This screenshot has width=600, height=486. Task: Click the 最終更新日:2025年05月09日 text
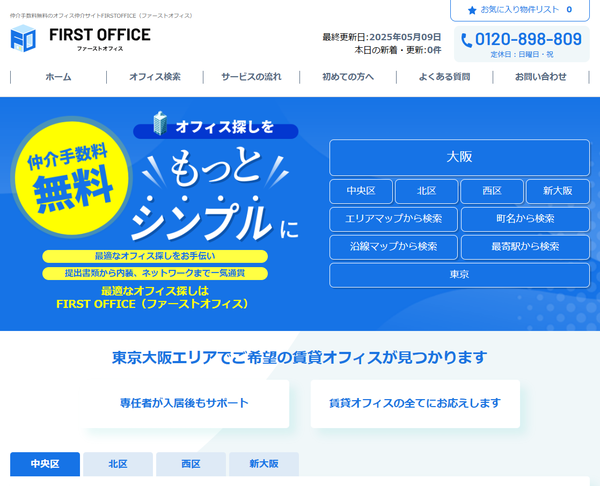pyautogui.click(x=382, y=37)
